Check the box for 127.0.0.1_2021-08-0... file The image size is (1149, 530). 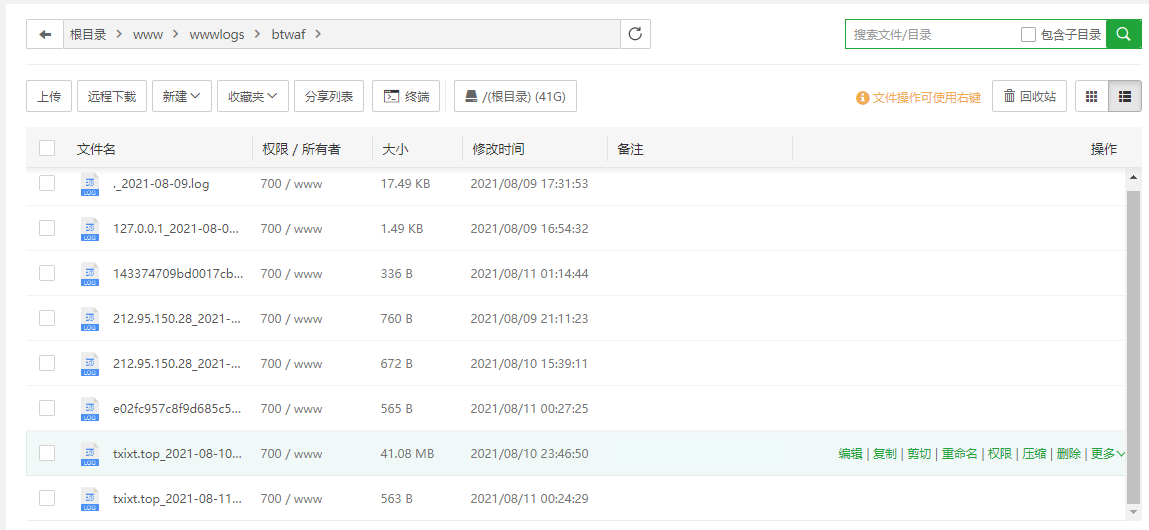[47, 228]
